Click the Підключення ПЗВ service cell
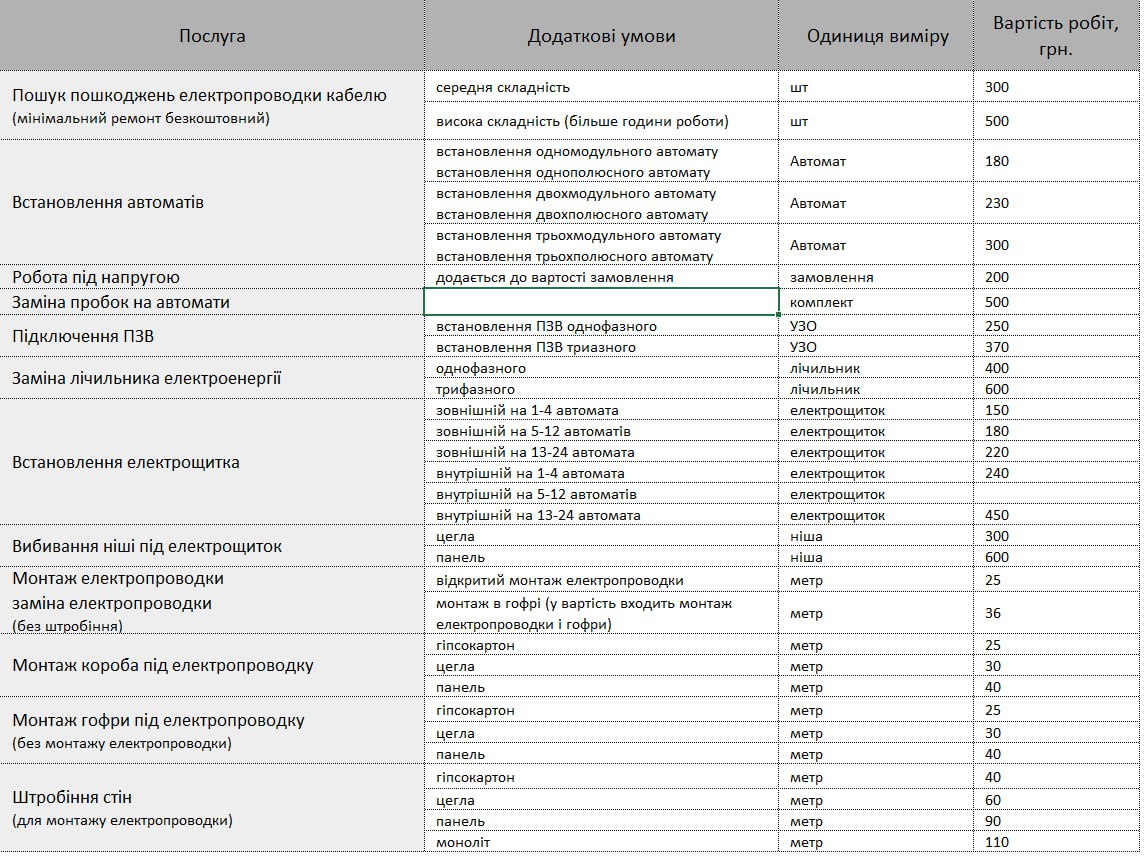 (x=212, y=336)
